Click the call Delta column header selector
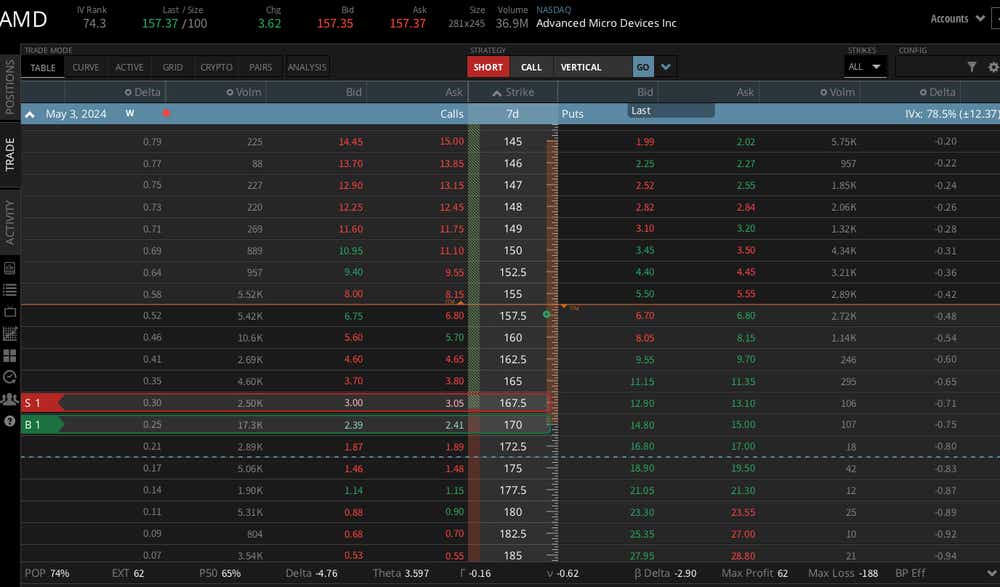Screen dimensions: 1000x587 coord(142,92)
